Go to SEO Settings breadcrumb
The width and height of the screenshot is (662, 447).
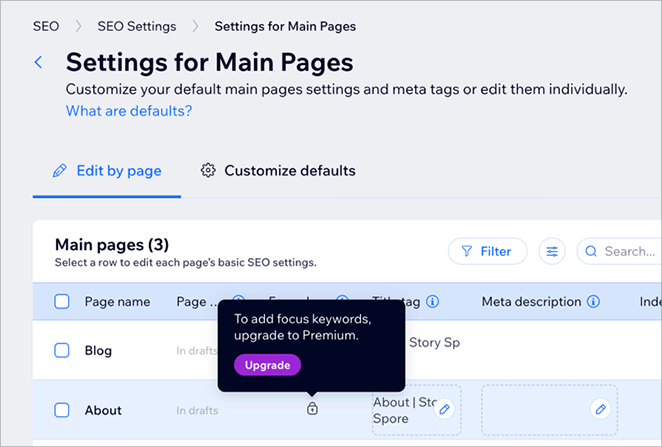[136, 26]
